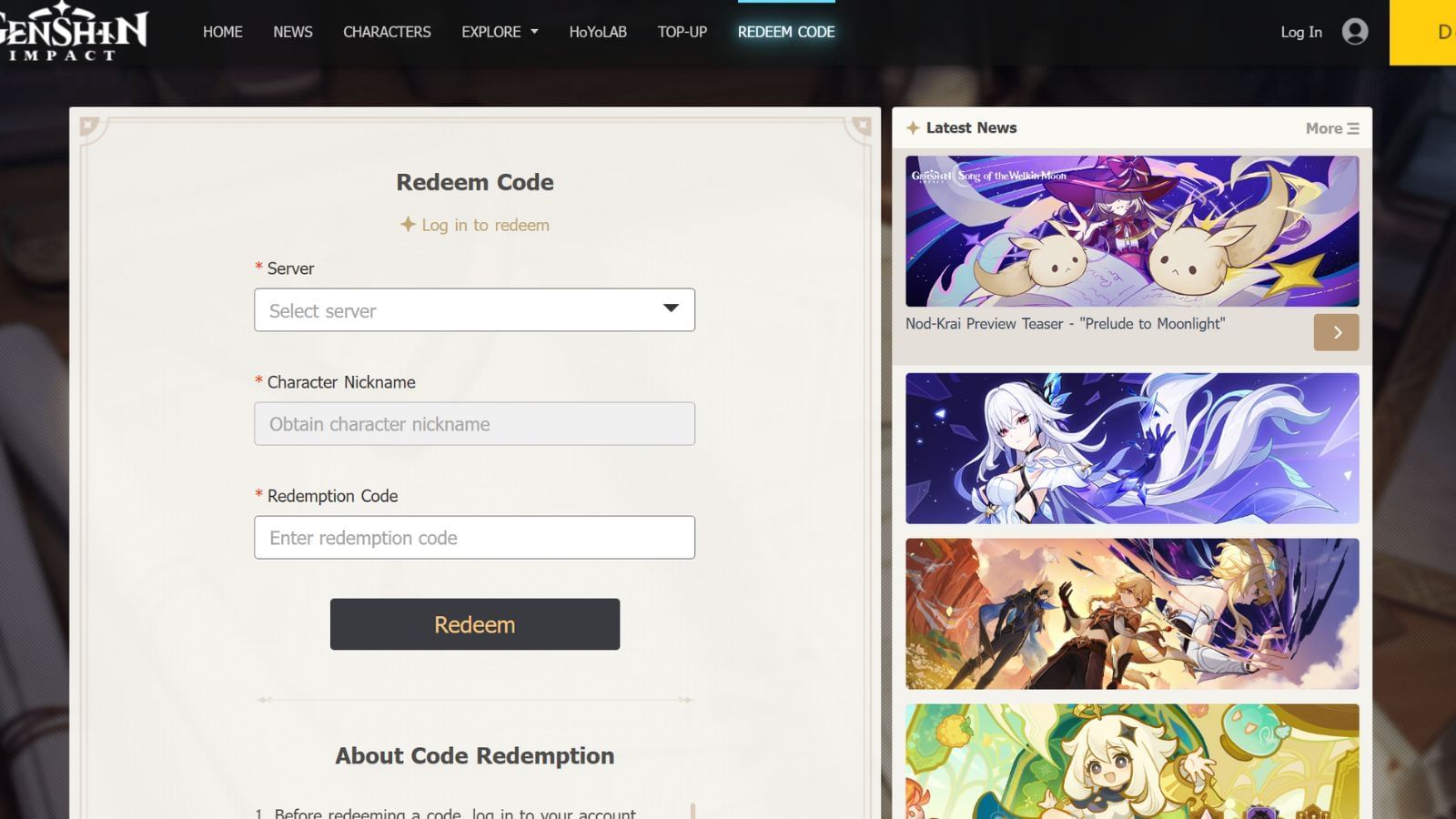
Task: Click the Enter redemption code input field
Action: click(x=473, y=537)
